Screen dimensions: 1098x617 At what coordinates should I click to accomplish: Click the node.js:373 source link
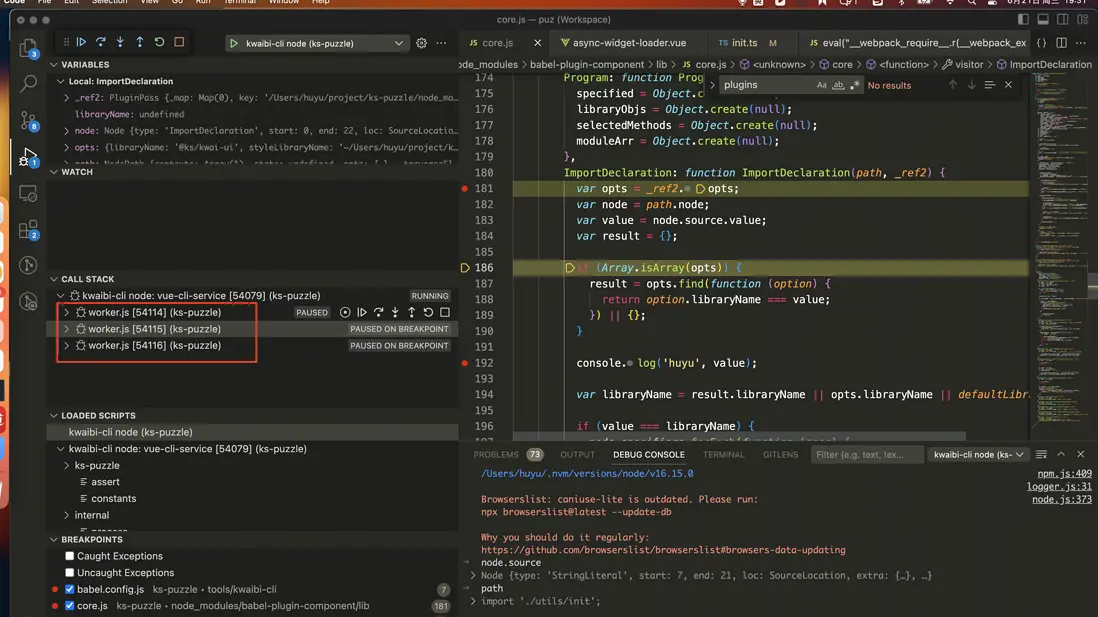(1061, 499)
